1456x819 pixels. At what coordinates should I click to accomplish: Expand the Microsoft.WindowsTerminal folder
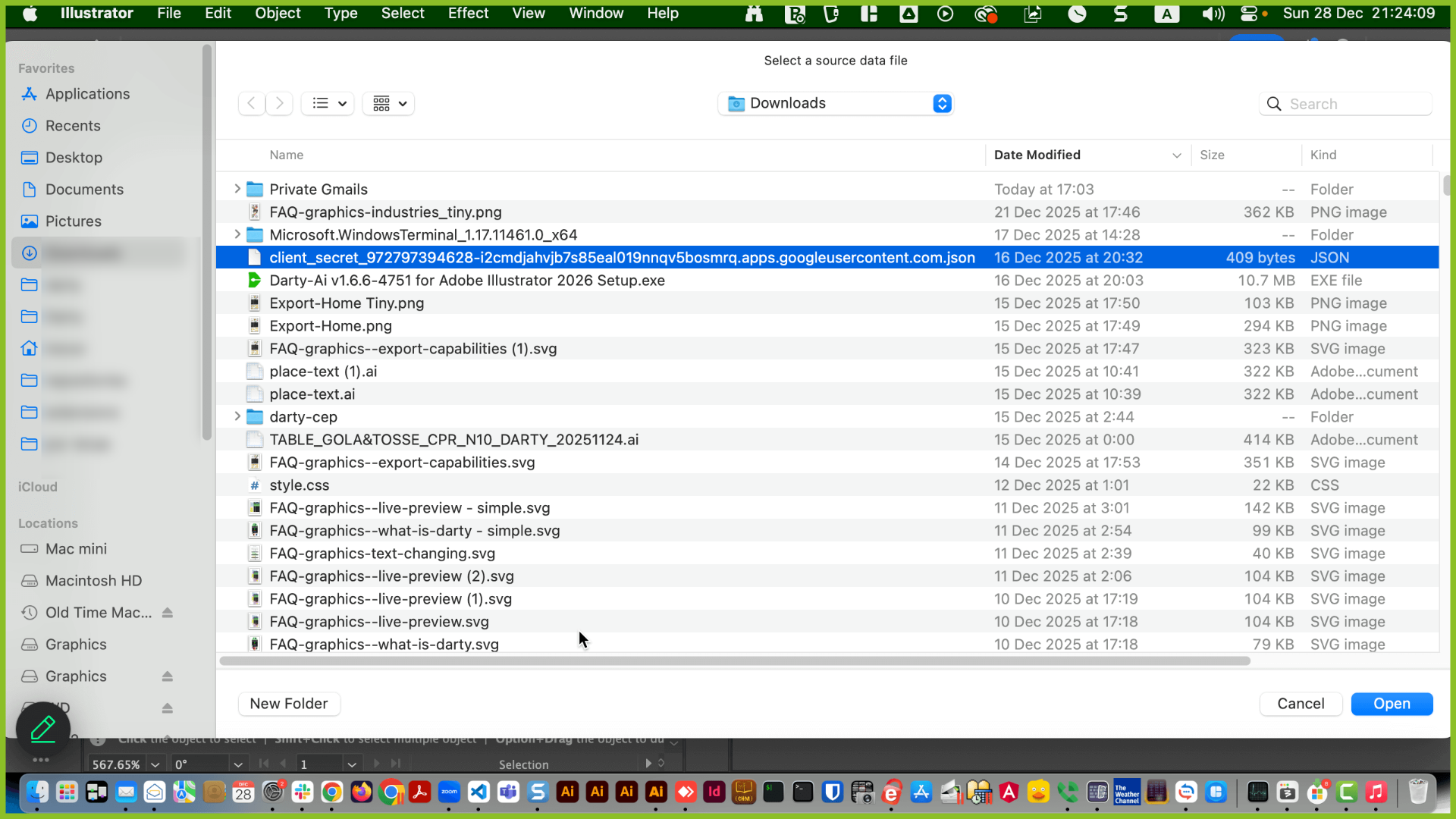pyautogui.click(x=237, y=234)
